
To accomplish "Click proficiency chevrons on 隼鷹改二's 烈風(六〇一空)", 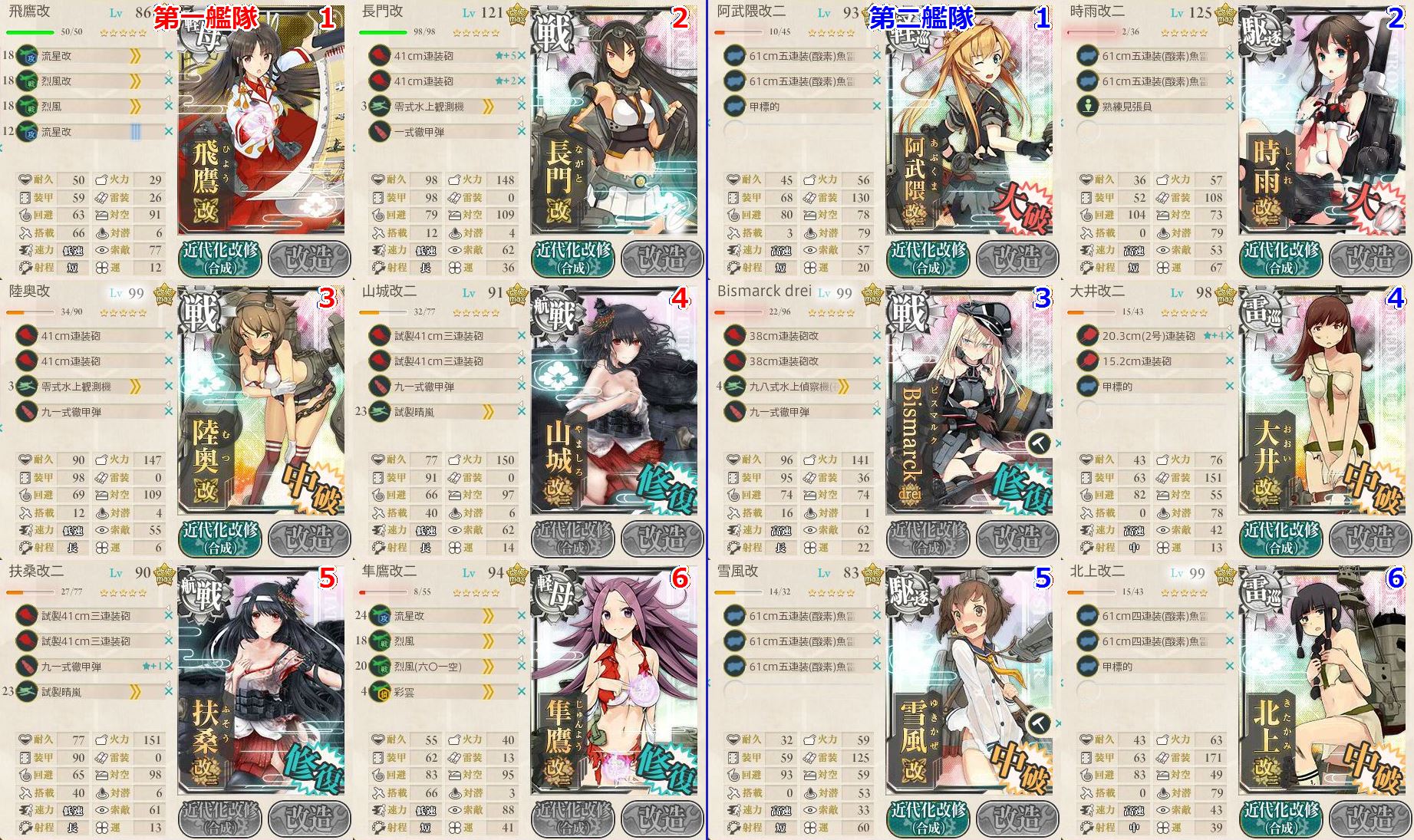I will [x=488, y=667].
